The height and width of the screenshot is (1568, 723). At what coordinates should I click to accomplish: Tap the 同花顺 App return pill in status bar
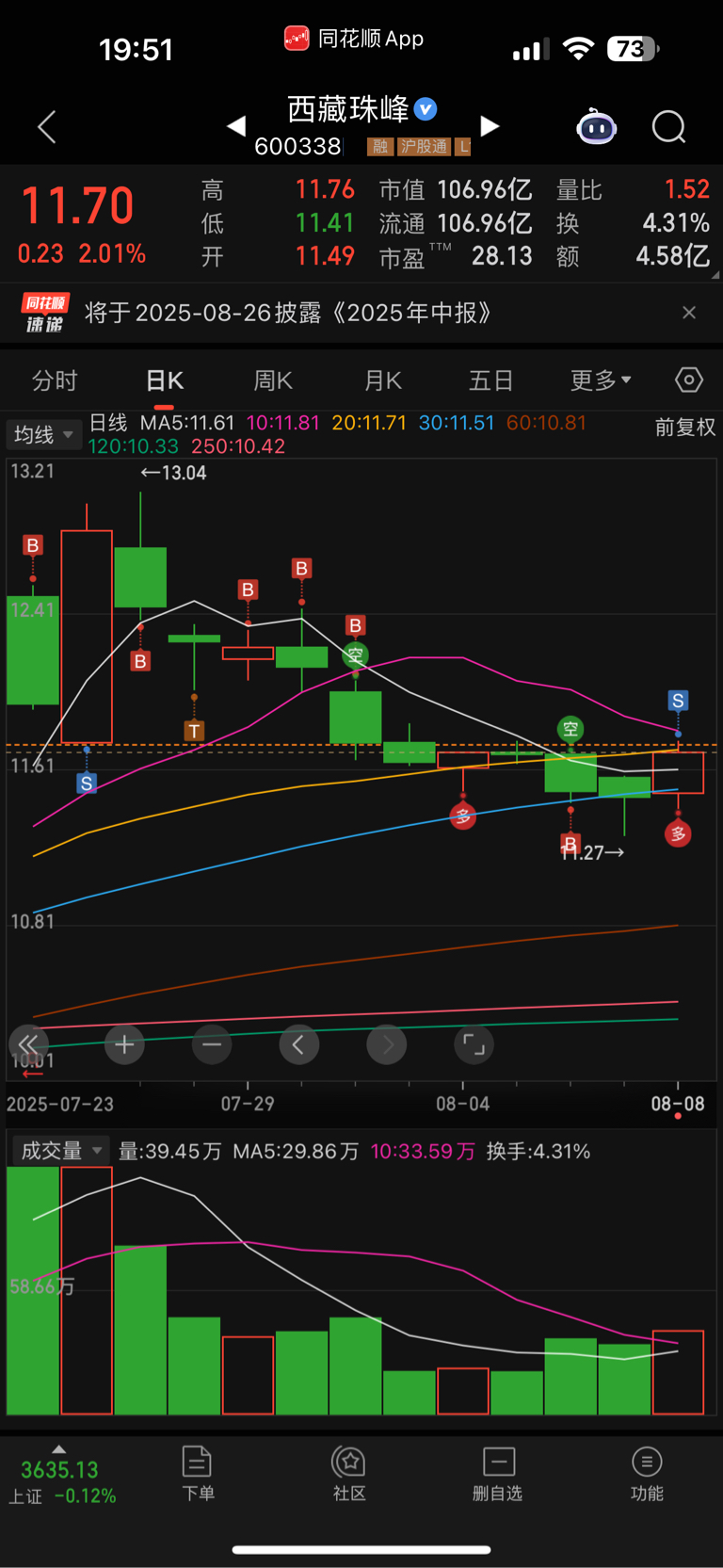tap(354, 39)
